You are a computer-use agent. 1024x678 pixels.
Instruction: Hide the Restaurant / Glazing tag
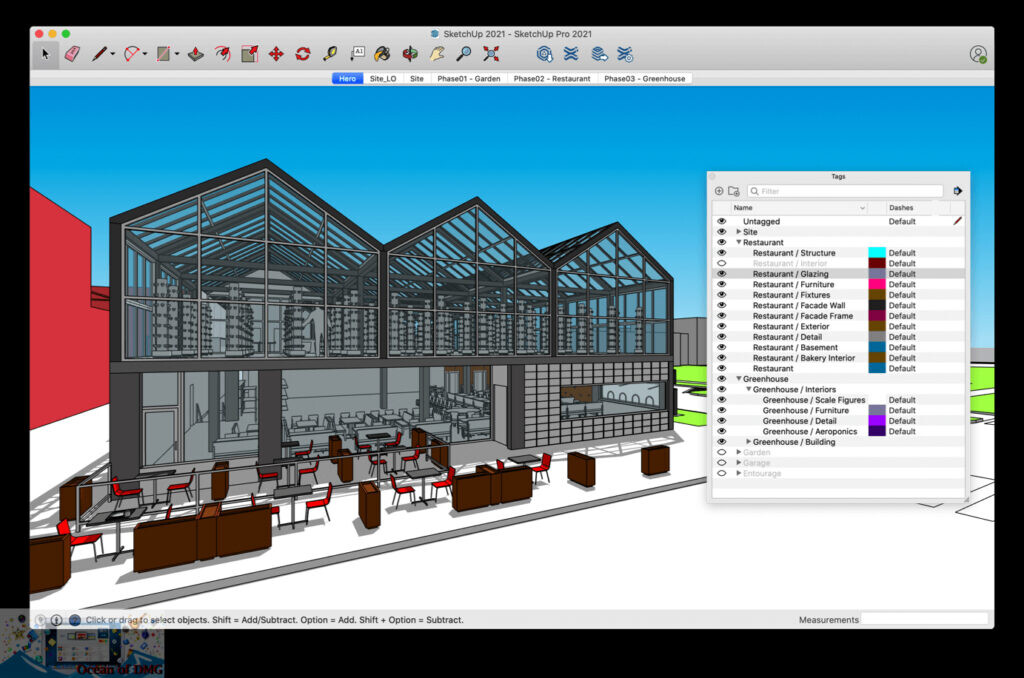[x=722, y=274]
